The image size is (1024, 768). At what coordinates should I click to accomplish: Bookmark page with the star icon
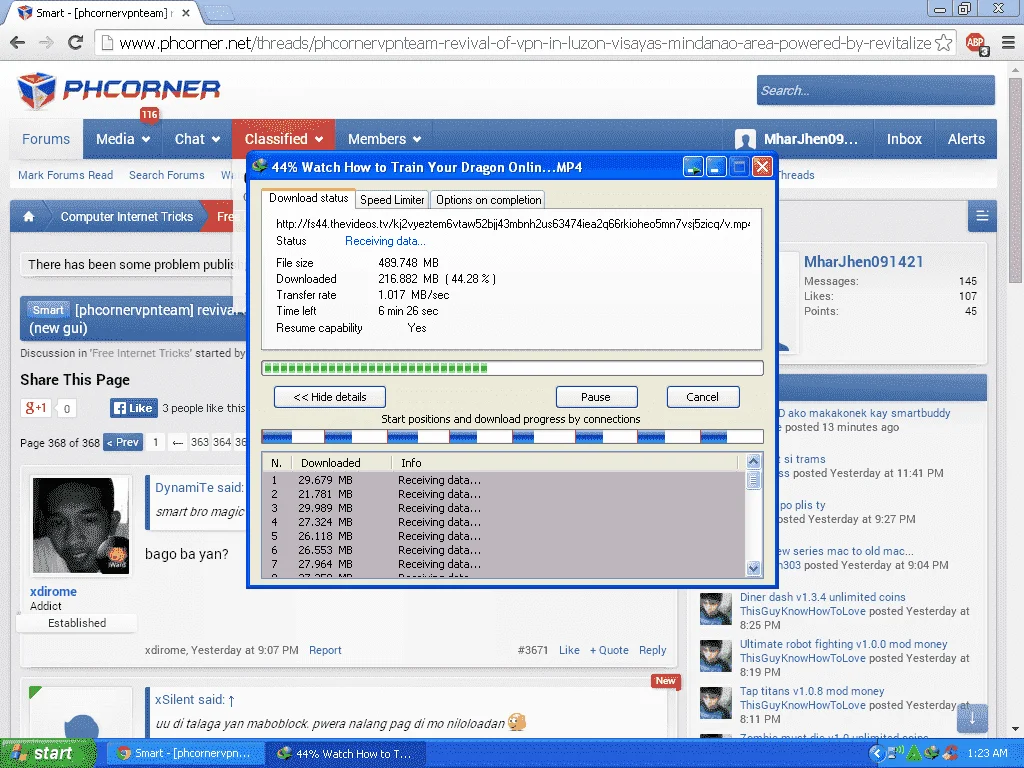(x=943, y=43)
